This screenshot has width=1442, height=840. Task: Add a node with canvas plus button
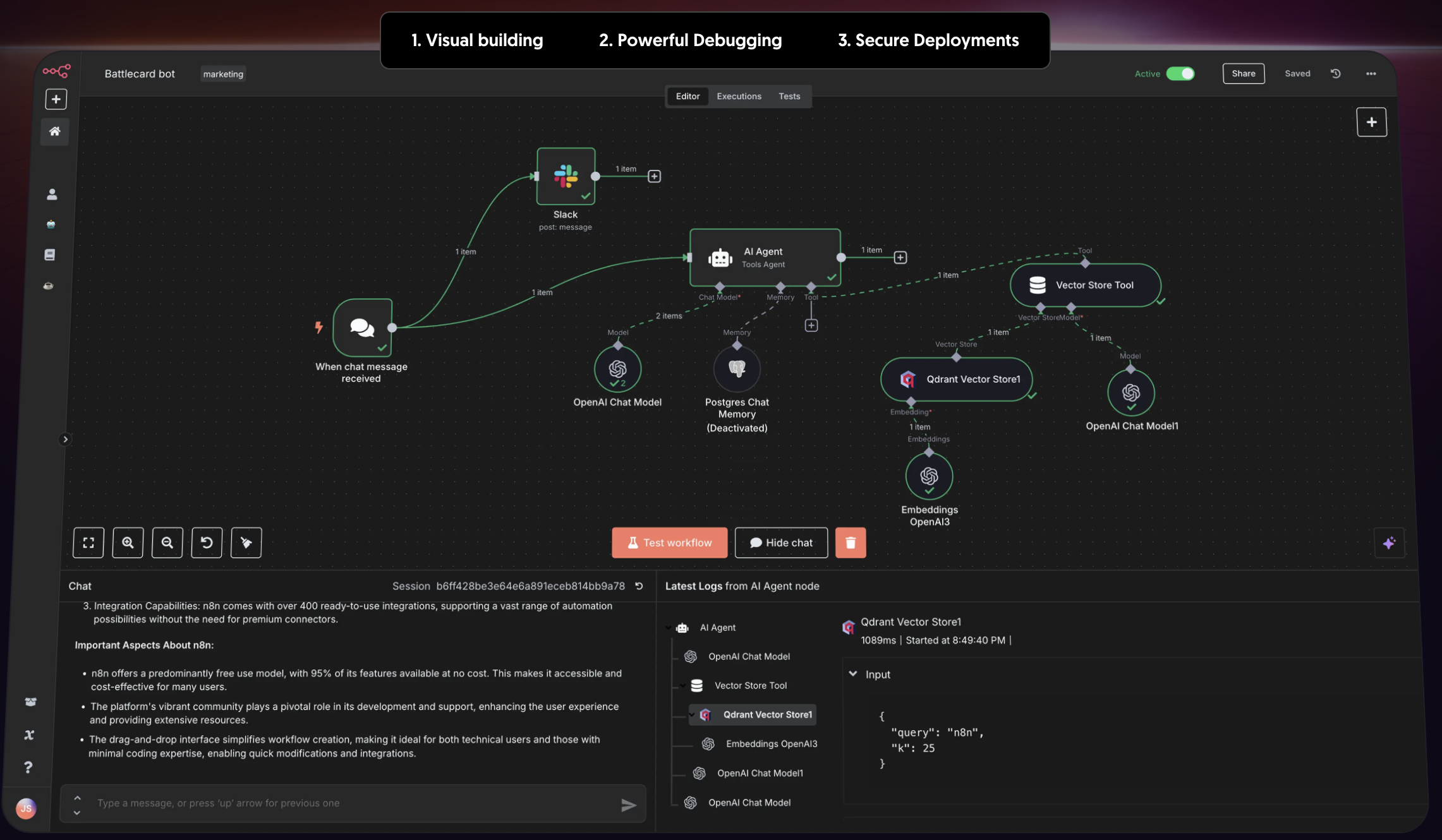pyautogui.click(x=1372, y=122)
